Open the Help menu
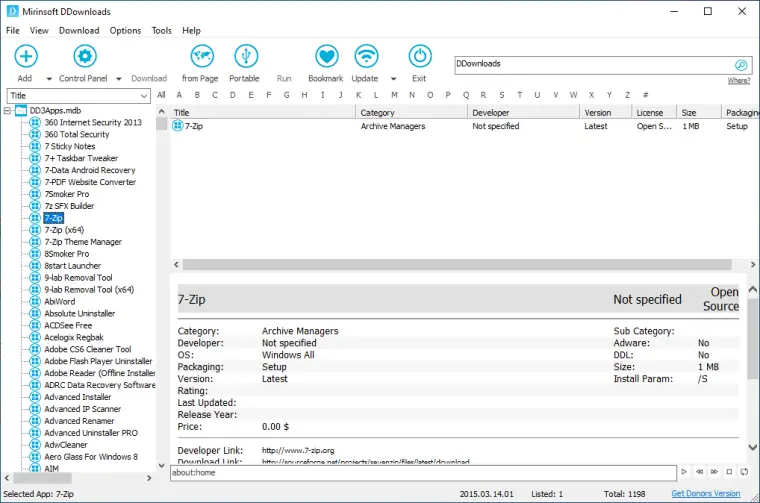 coord(191,31)
